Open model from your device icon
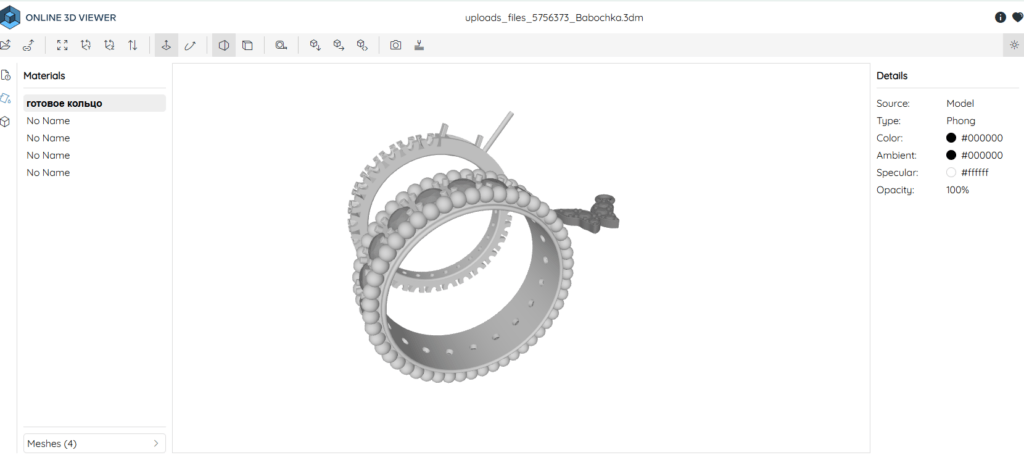1024x455 pixels. [x=5, y=45]
